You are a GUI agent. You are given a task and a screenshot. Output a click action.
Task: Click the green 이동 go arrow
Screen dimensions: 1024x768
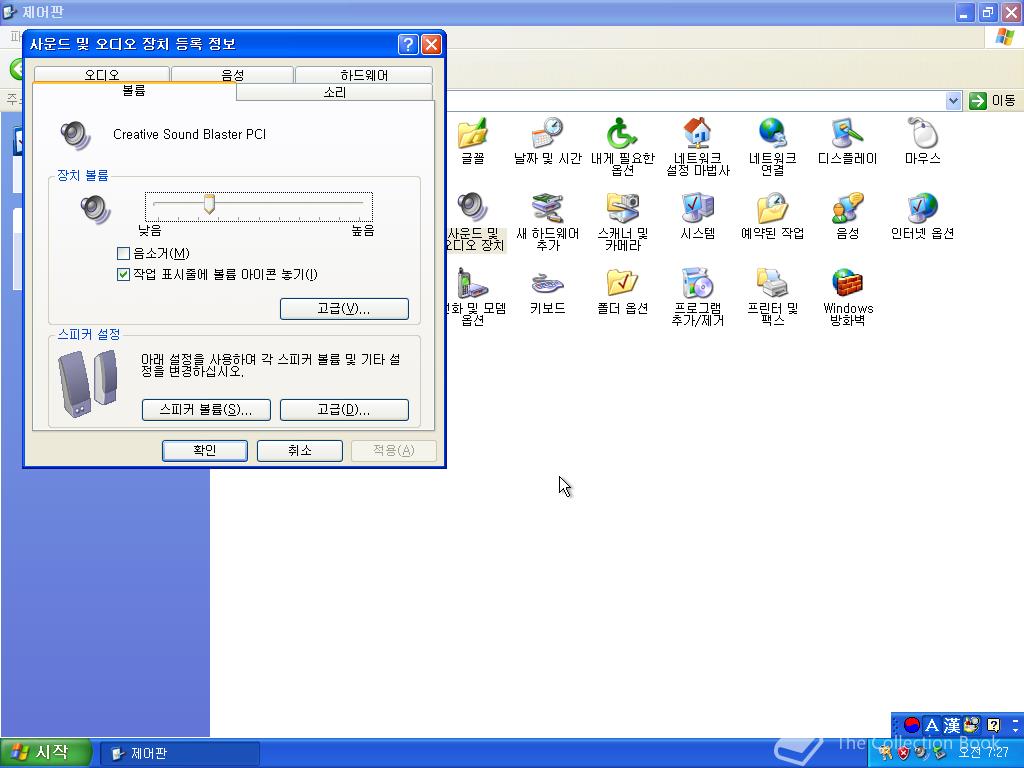click(x=978, y=101)
